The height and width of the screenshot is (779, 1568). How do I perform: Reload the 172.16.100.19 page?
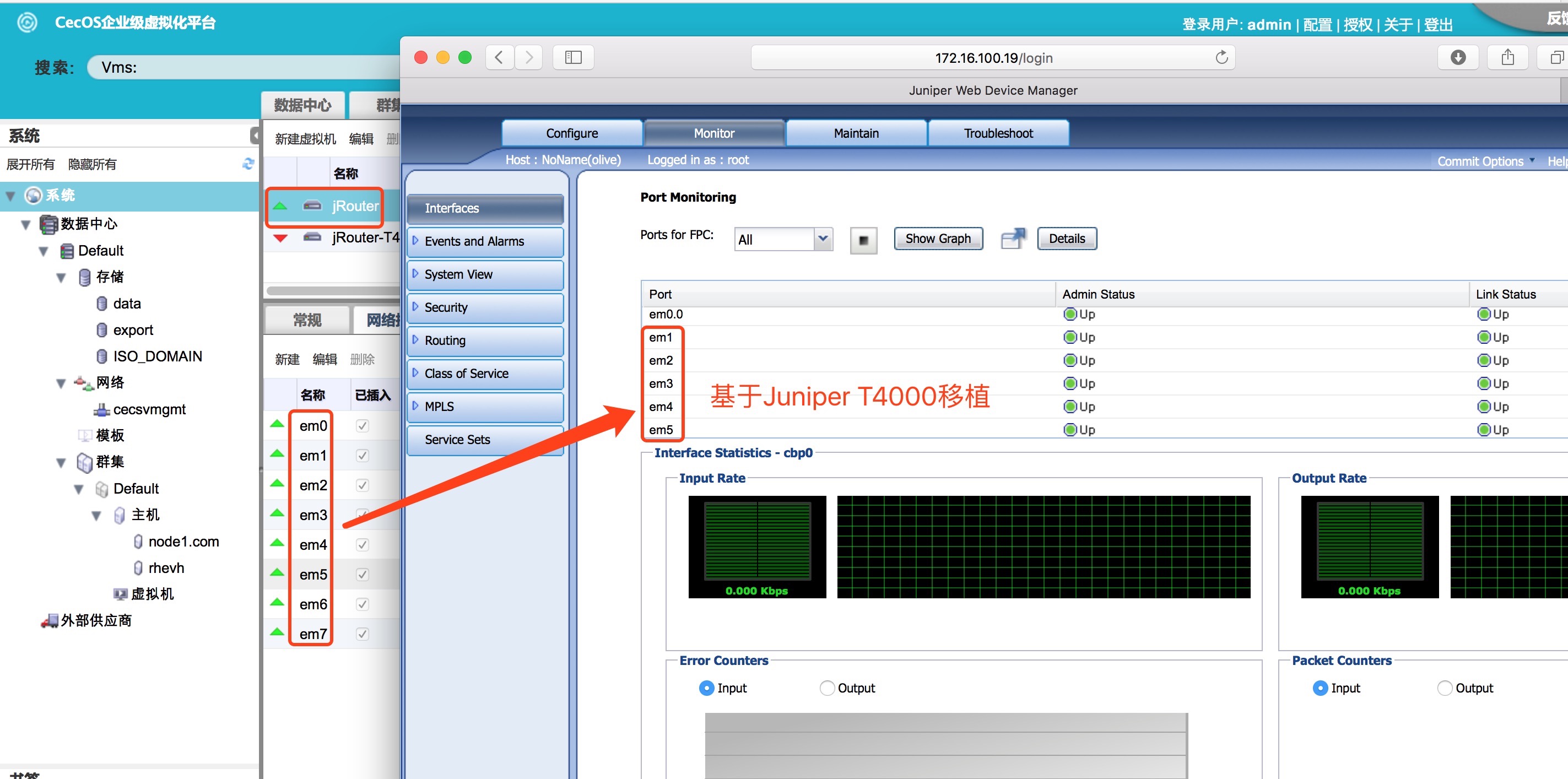[x=1221, y=58]
